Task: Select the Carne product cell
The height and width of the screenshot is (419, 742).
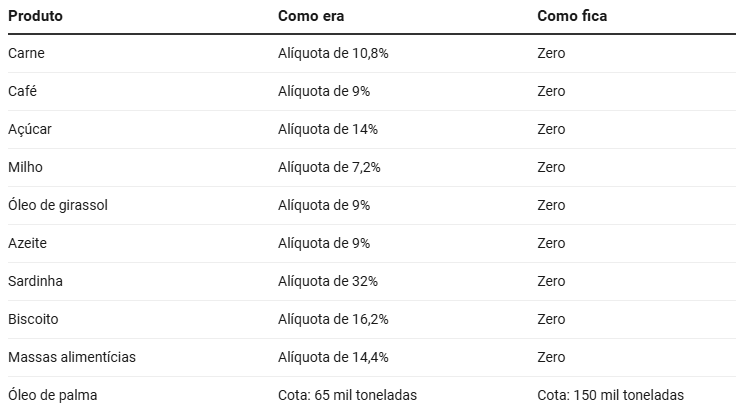Action: [26, 53]
